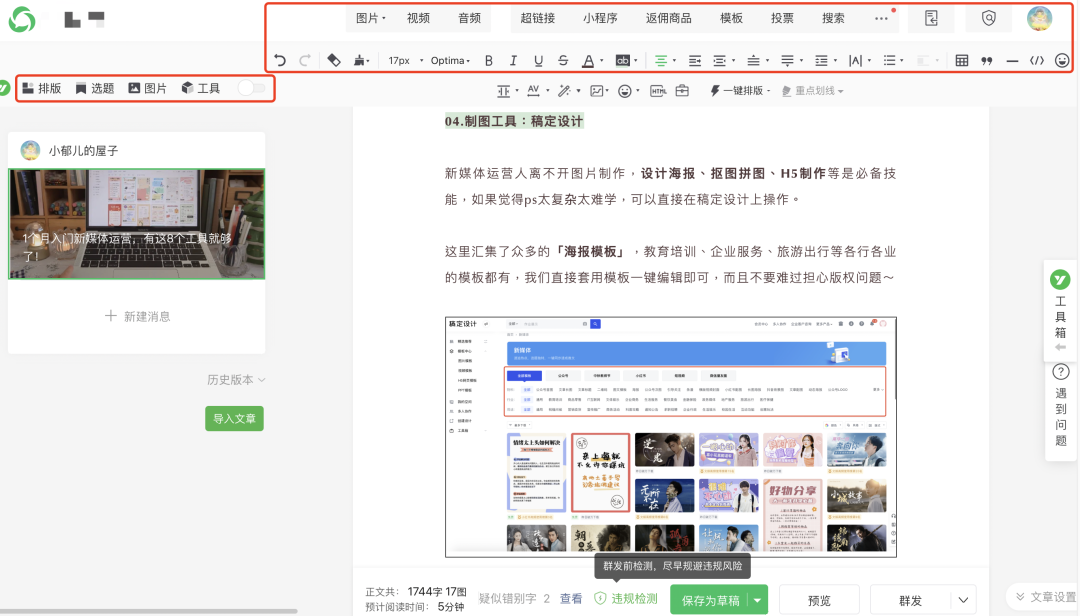Click the green center-align icon
Image resolution: width=1080 pixels, height=616 pixels.
(x=661, y=61)
